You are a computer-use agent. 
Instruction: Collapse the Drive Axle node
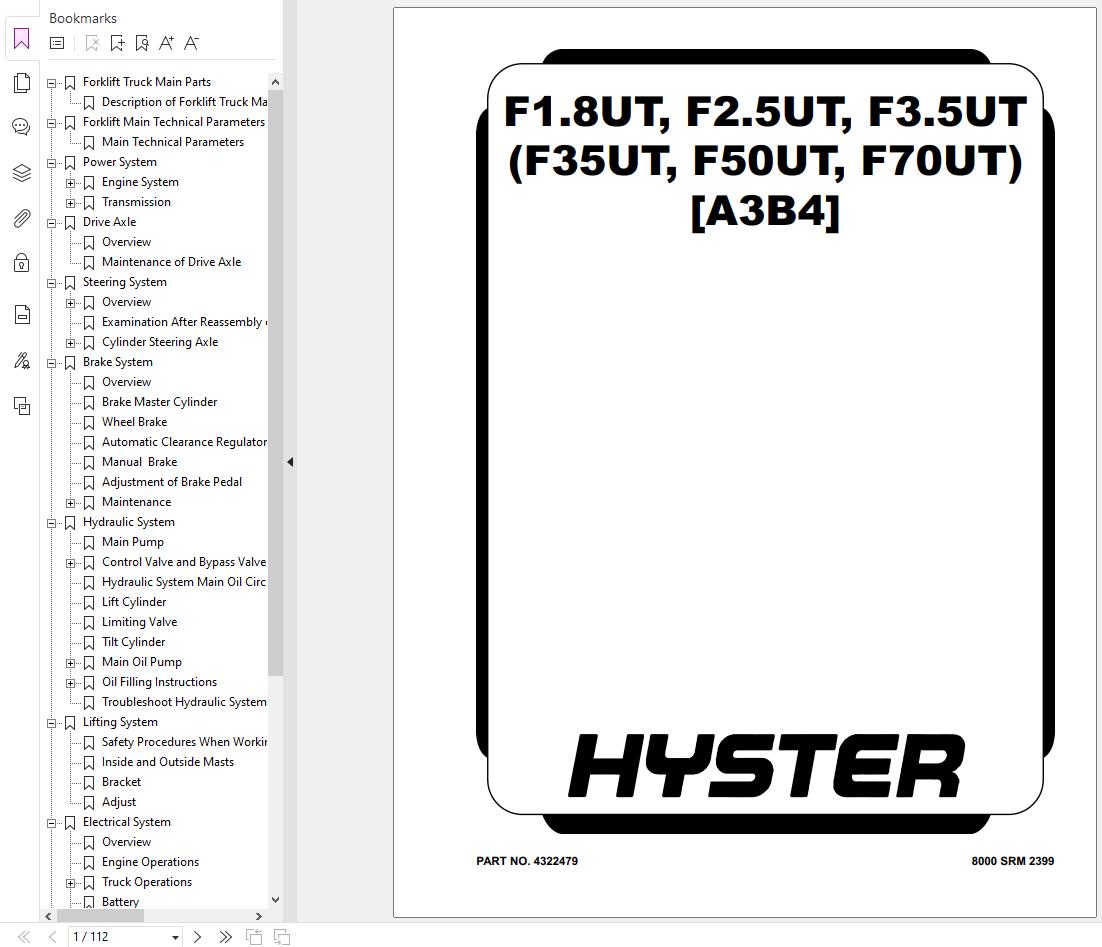(51, 223)
